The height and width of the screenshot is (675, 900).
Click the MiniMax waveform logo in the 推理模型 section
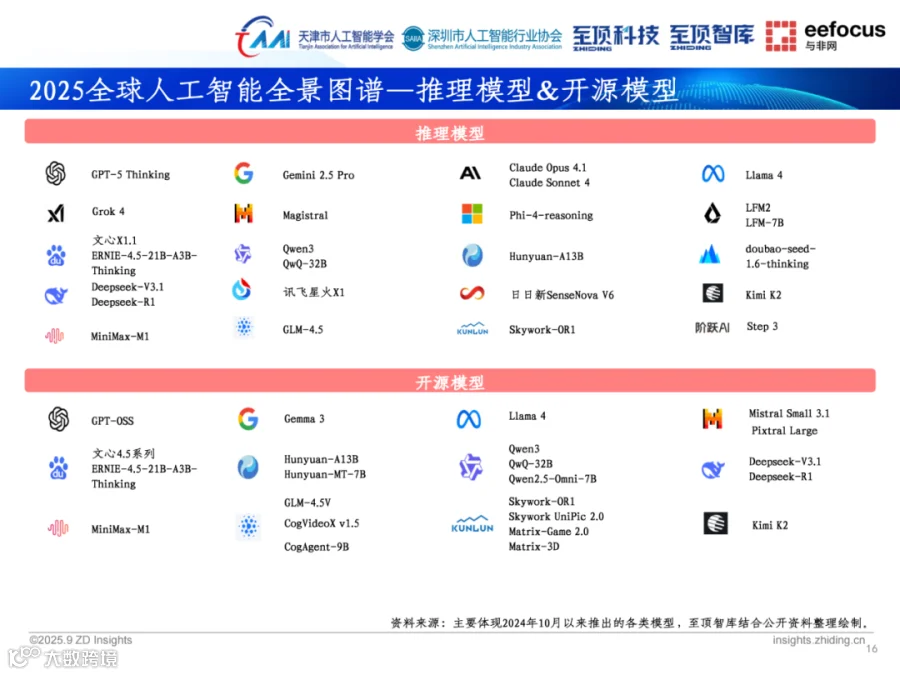[55, 336]
